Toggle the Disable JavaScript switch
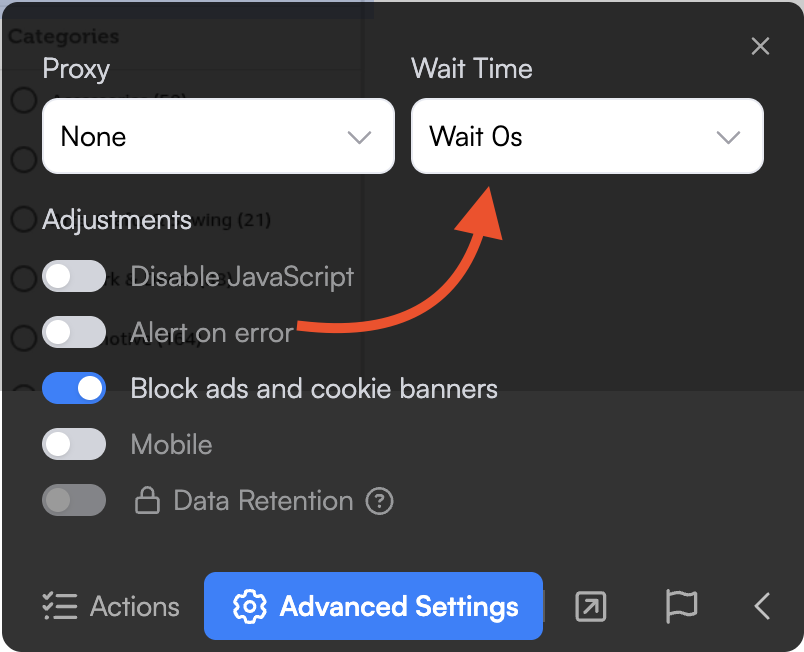804x652 pixels. point(74,276)
